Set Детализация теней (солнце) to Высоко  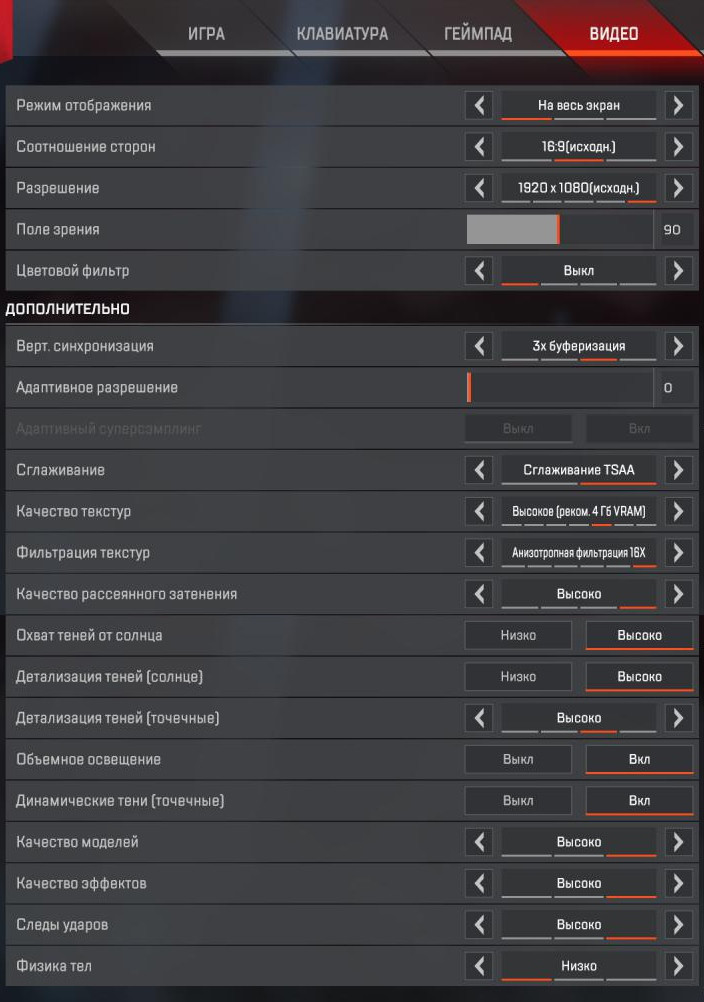639,676
